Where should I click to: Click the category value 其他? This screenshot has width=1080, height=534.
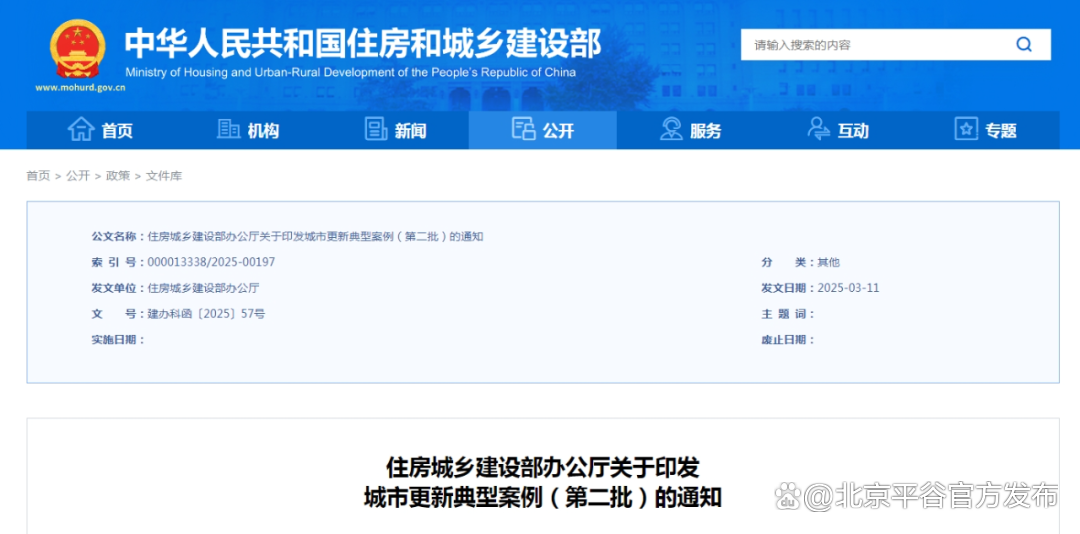[828, 262]
